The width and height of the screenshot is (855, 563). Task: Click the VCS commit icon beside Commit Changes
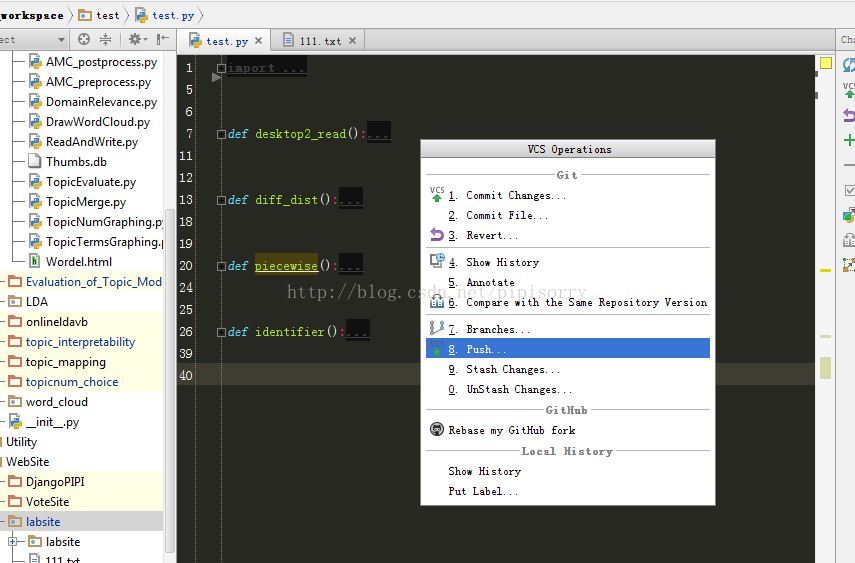437,195
